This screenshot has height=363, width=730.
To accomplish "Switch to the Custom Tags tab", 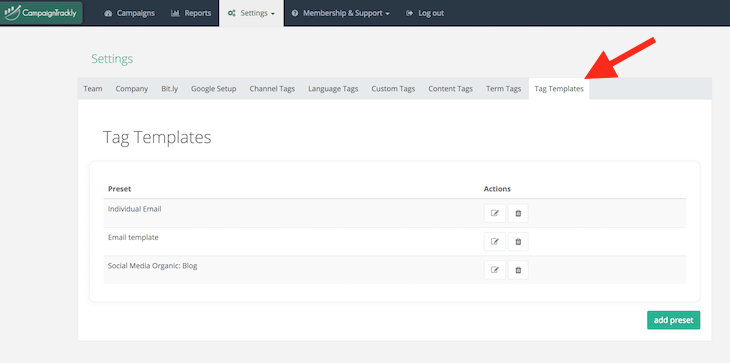I will [393, 88].
